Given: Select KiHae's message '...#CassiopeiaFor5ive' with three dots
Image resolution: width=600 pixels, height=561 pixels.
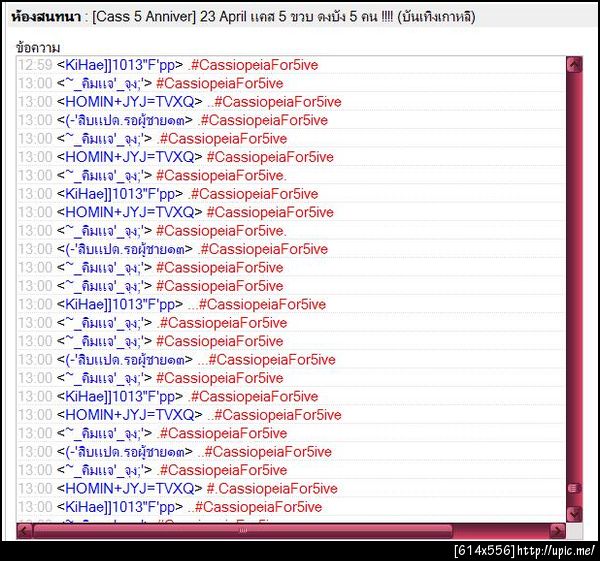Looking at the screenshot, I should click(x=256, y=305).
